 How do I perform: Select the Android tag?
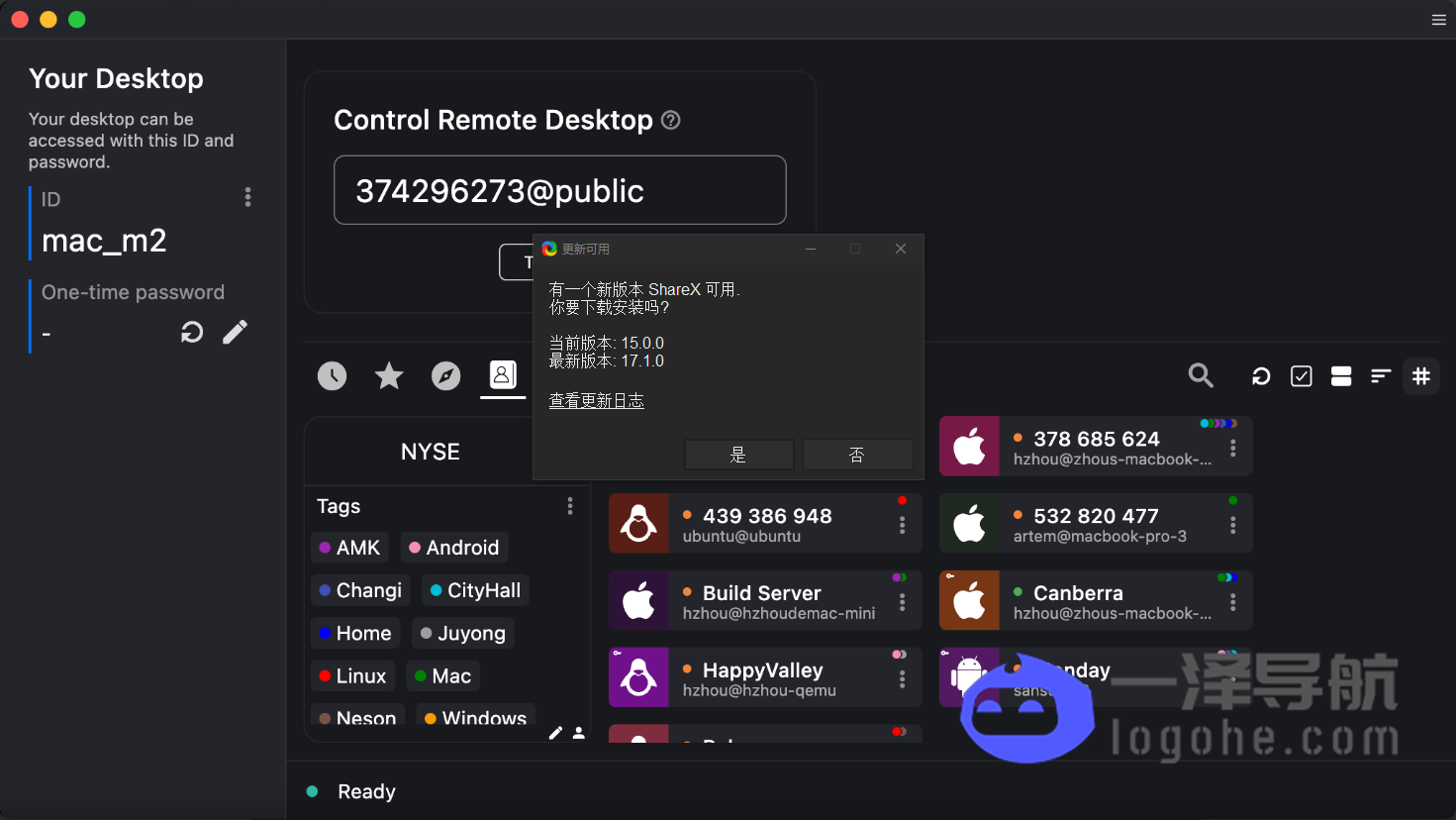coord(454,548)
